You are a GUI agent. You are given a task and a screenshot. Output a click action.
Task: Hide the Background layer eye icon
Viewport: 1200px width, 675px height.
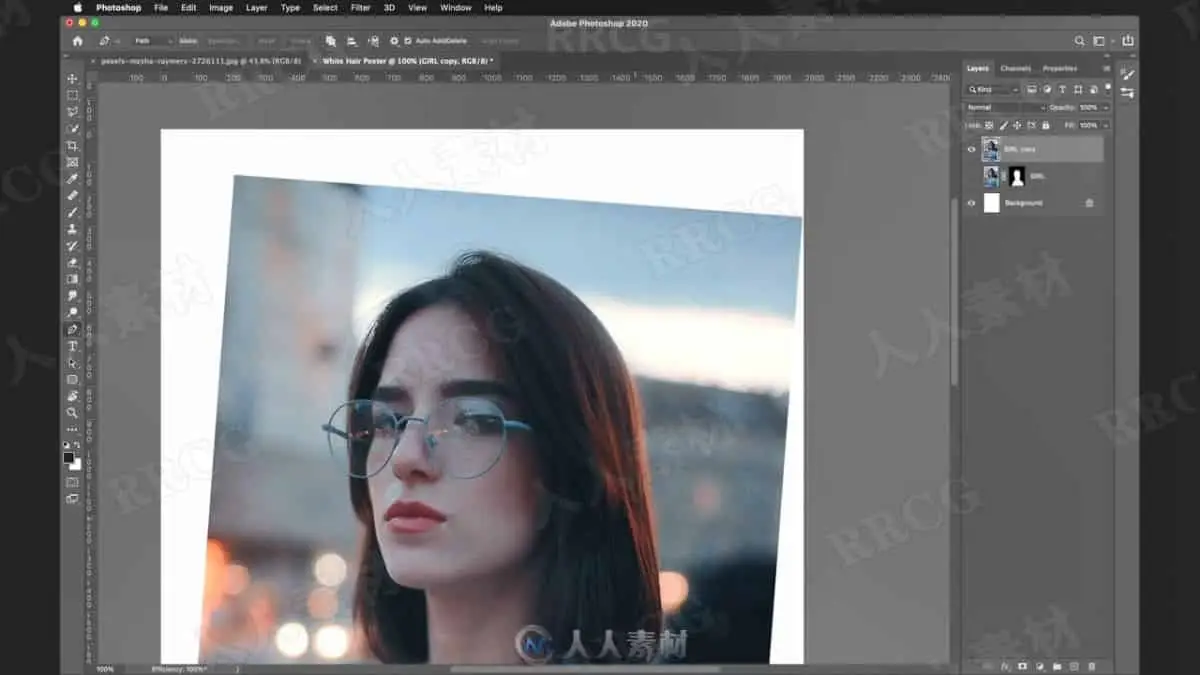970,203
